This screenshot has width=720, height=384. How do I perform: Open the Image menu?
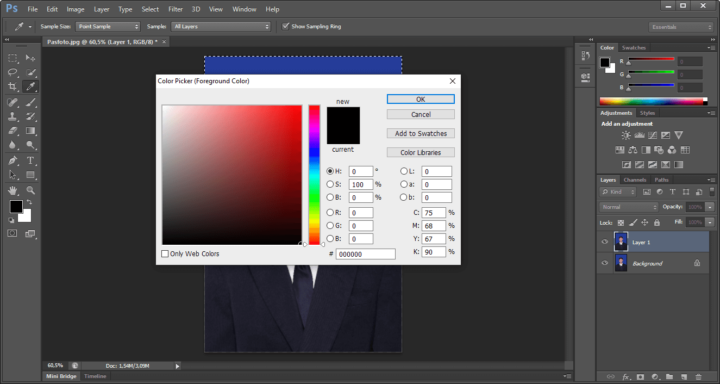coord(75,9)
